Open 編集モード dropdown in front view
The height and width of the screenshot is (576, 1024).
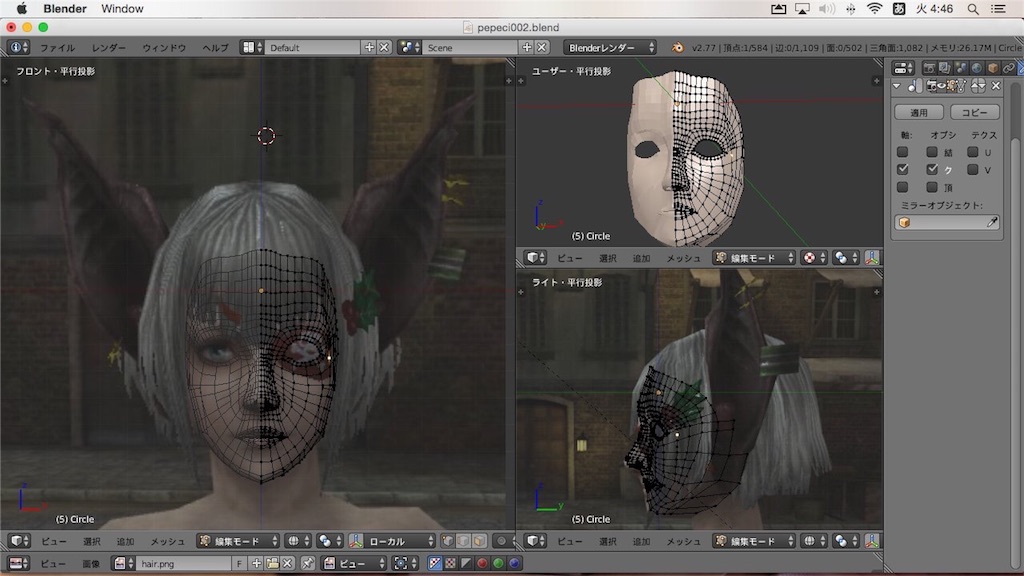click(238, 541)
